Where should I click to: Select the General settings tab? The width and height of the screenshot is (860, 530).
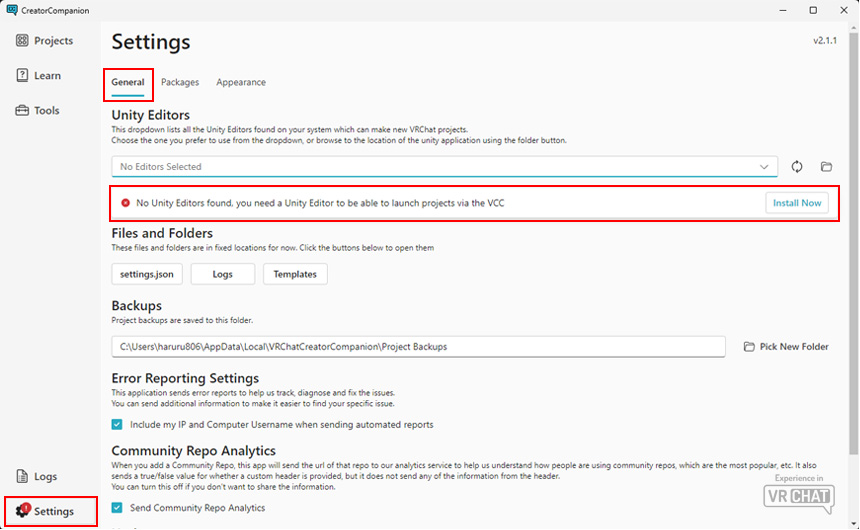coord(128,82)
